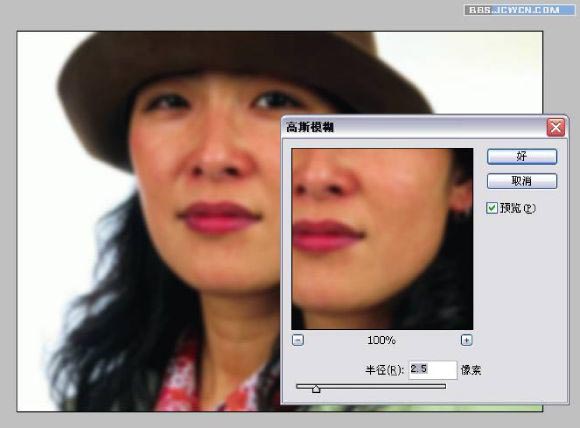Click the BBS.JCWCN.COM watermark banner
The image size is (580, 428).
520,10
